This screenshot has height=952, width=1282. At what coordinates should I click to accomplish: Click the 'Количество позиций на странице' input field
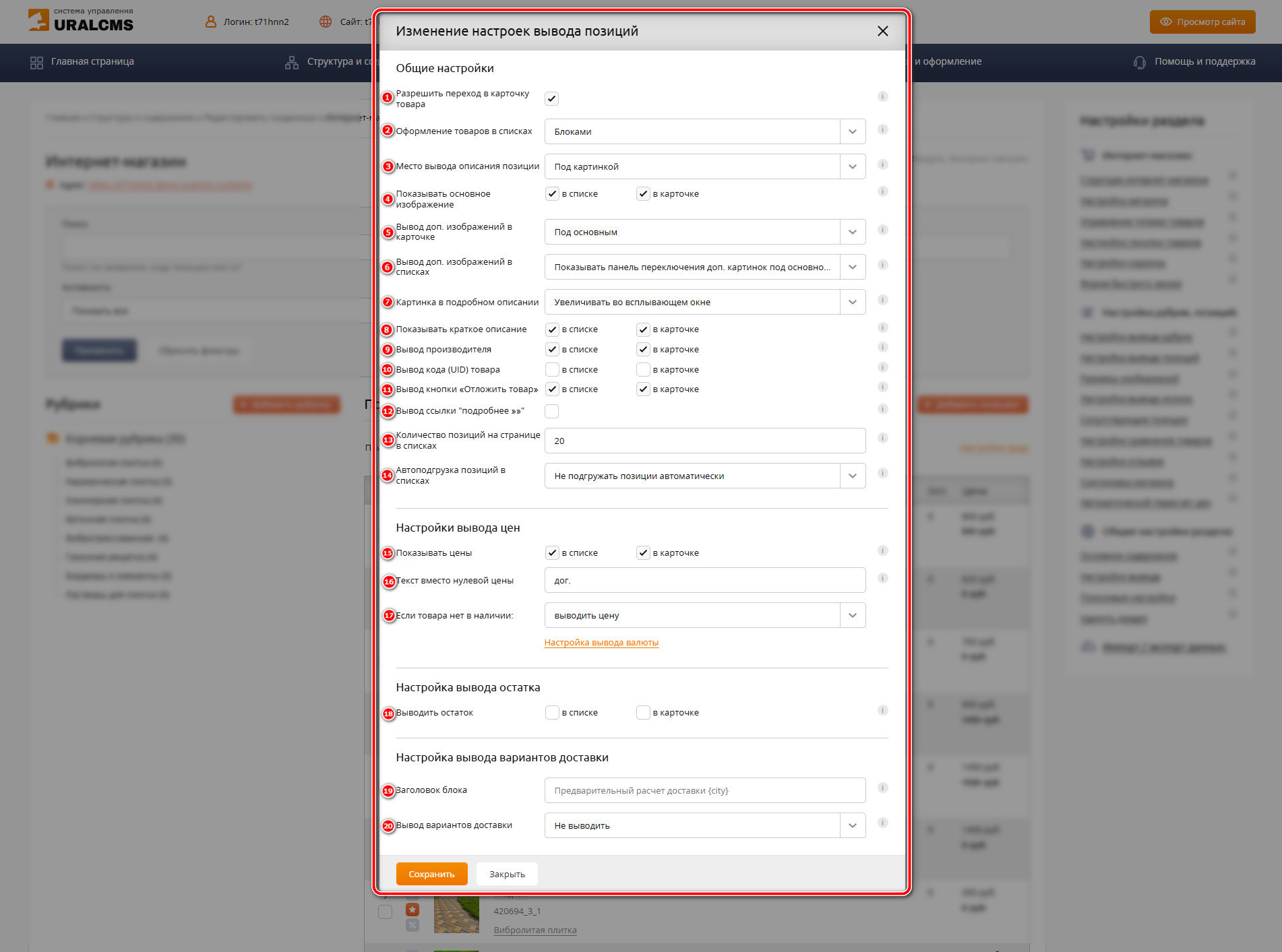click(704, 441)
